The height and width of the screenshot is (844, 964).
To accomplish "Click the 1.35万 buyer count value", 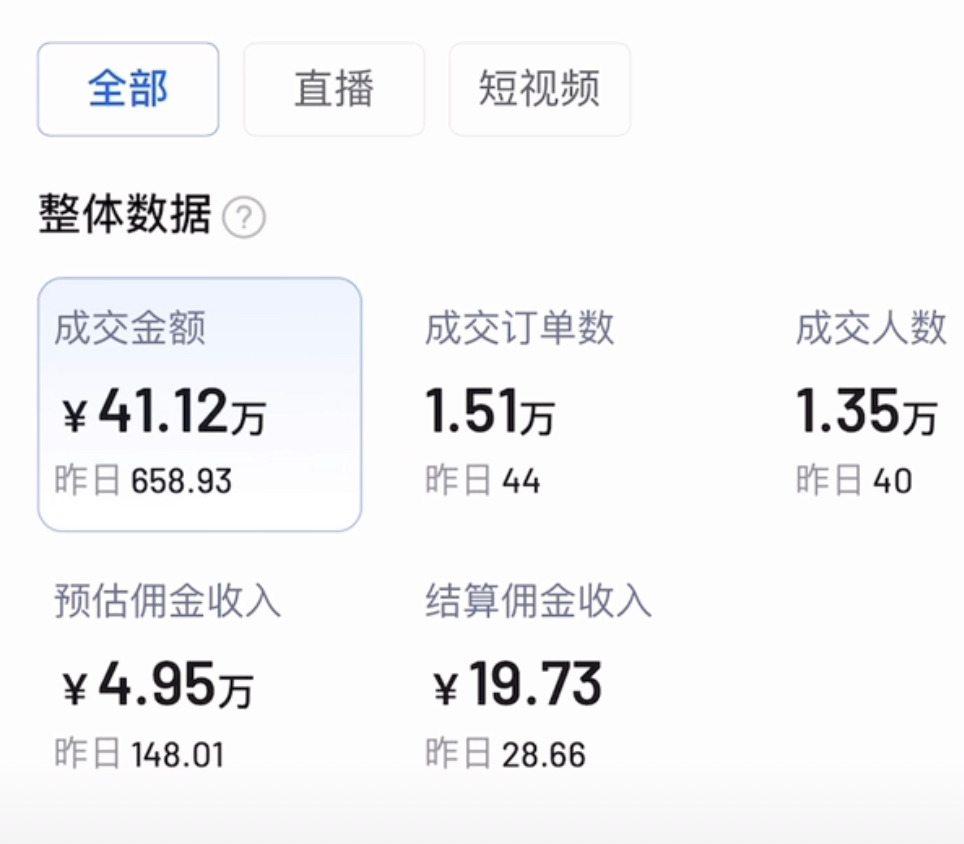I will click(x=867, y=411).
